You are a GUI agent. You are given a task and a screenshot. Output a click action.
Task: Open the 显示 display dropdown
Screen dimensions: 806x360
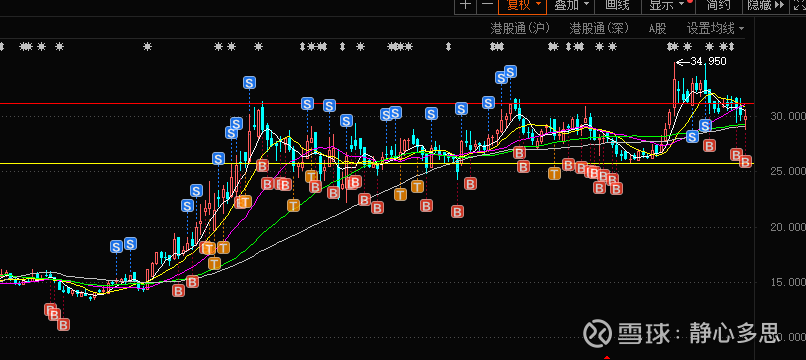coord(667,5)
